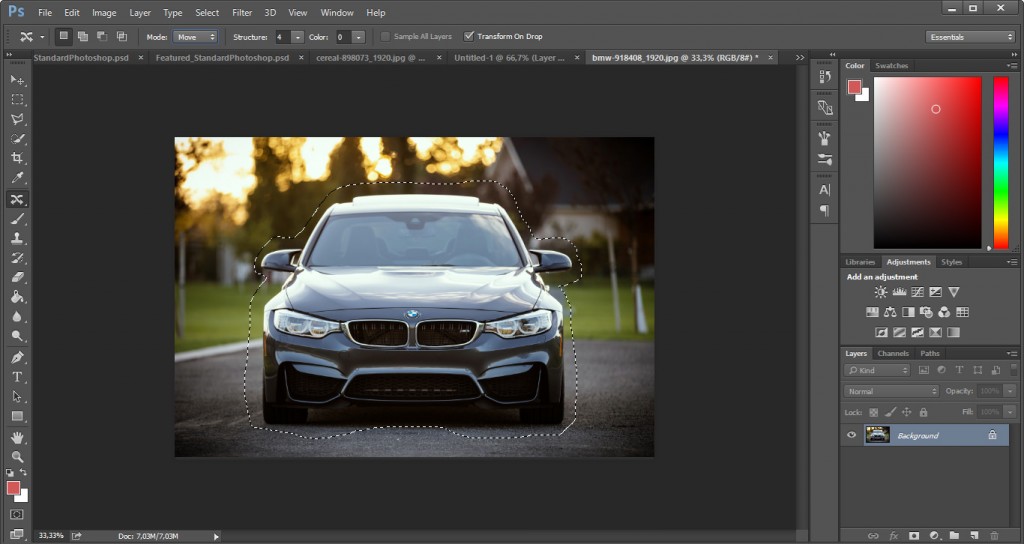Viewport: 1024px width, 544px height.
Task: Open the Mode dropdown showing Move
Action: (x=195, y=37)
